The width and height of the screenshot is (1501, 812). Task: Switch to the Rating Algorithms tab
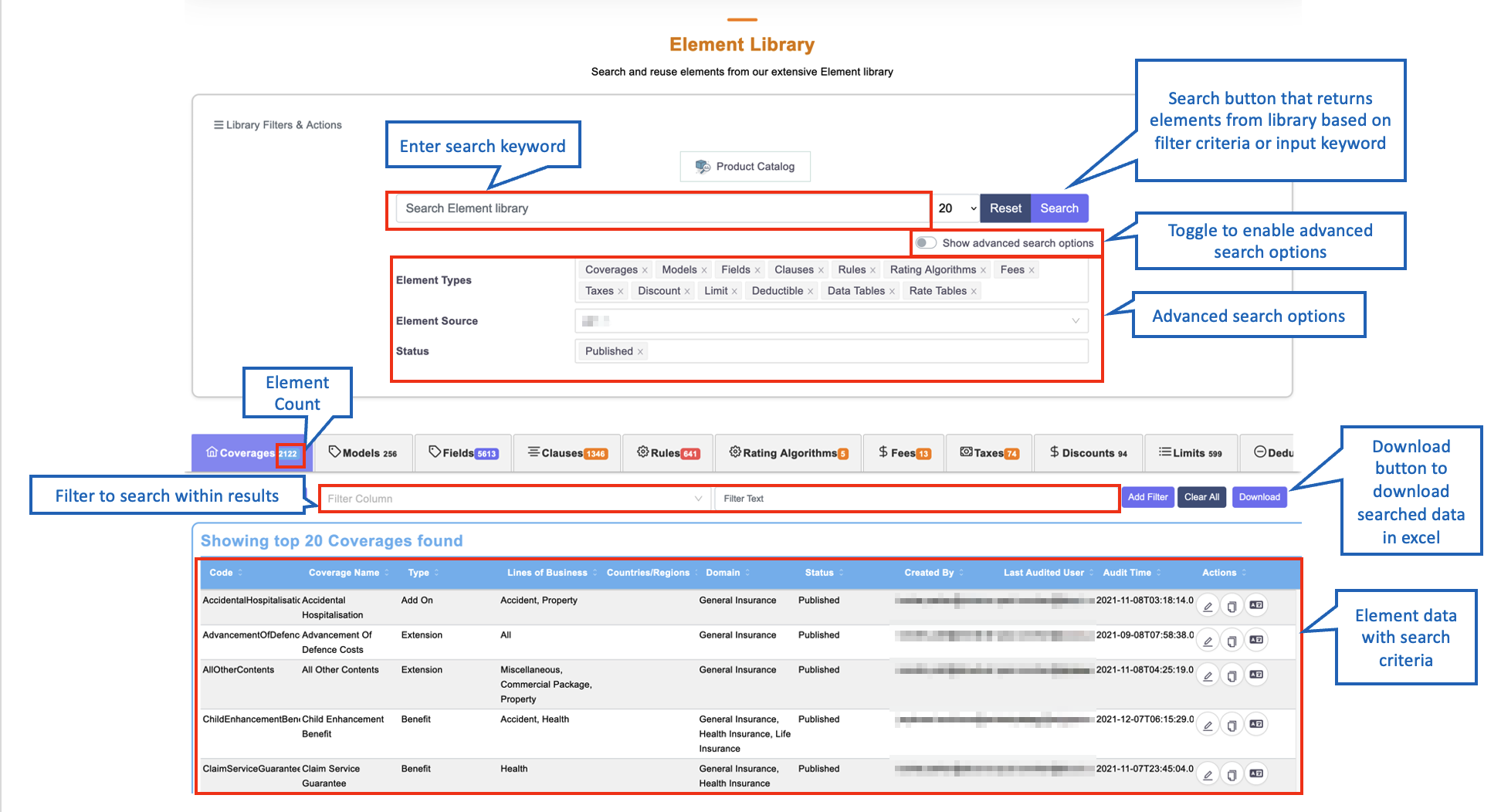[788, 453]
